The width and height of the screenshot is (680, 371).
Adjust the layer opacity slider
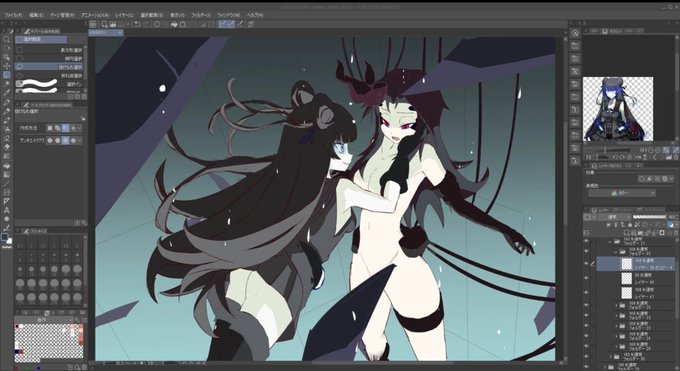click(649, 217)
